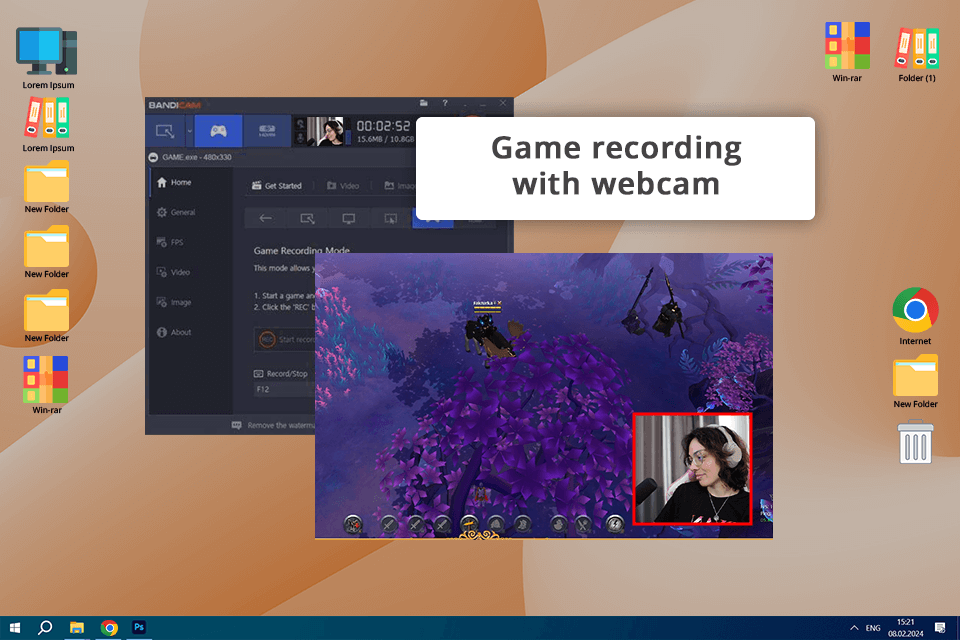The image size is (960, 640).
Task: Use the helmet skill in game bar
Action: click(496, 524)
